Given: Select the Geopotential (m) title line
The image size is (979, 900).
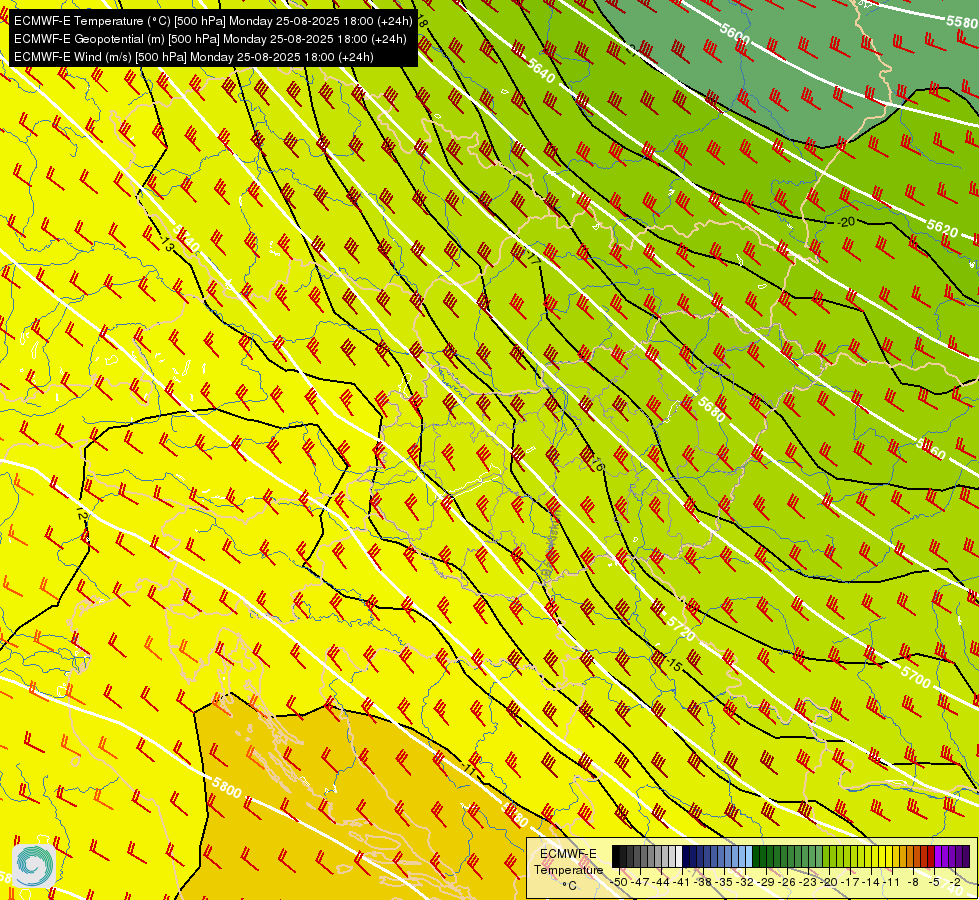Looking at the screenshot, I should point(210,39).
